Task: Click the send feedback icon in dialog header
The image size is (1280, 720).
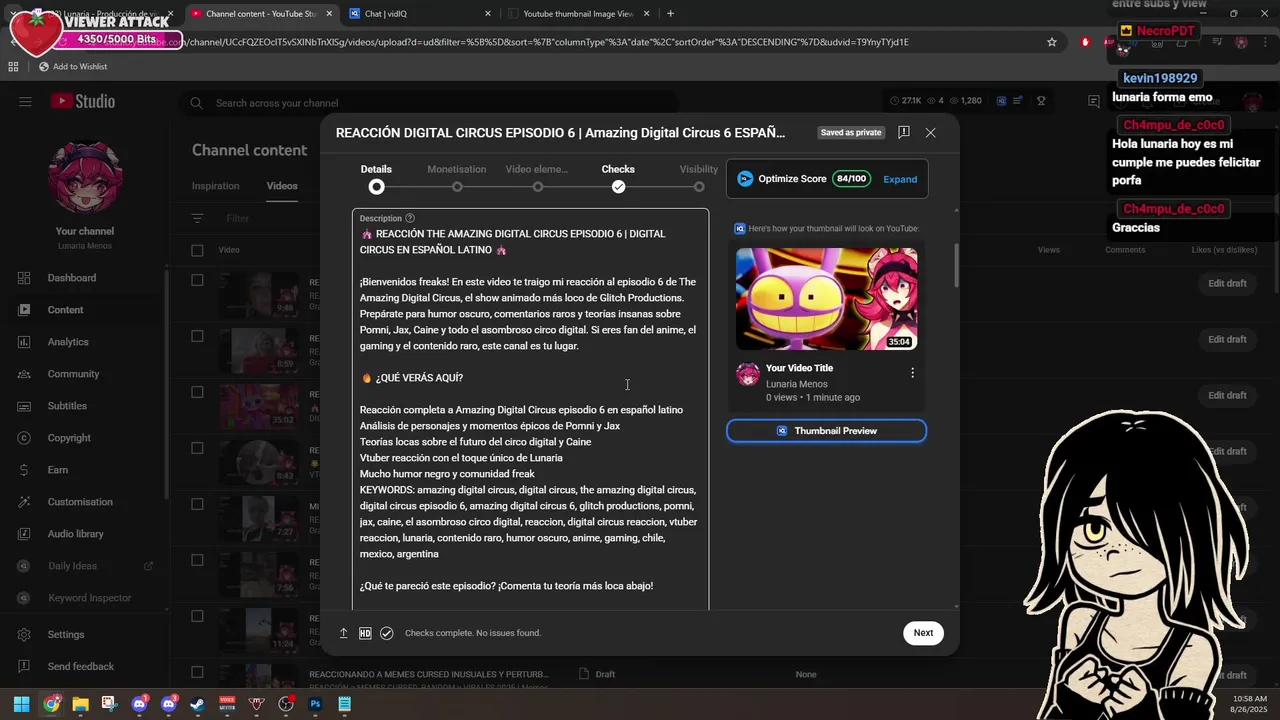Action: pos(904,132)
